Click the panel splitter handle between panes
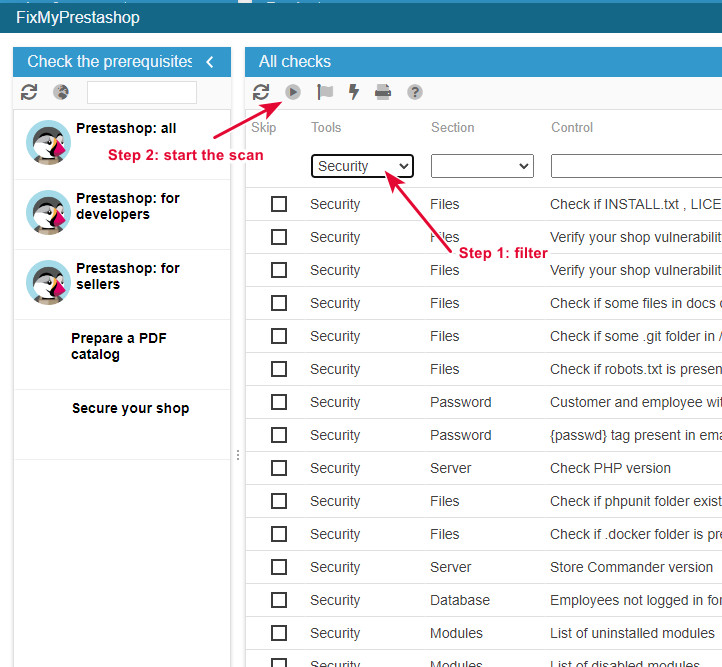The image size is (722, 667). (238, 455)
